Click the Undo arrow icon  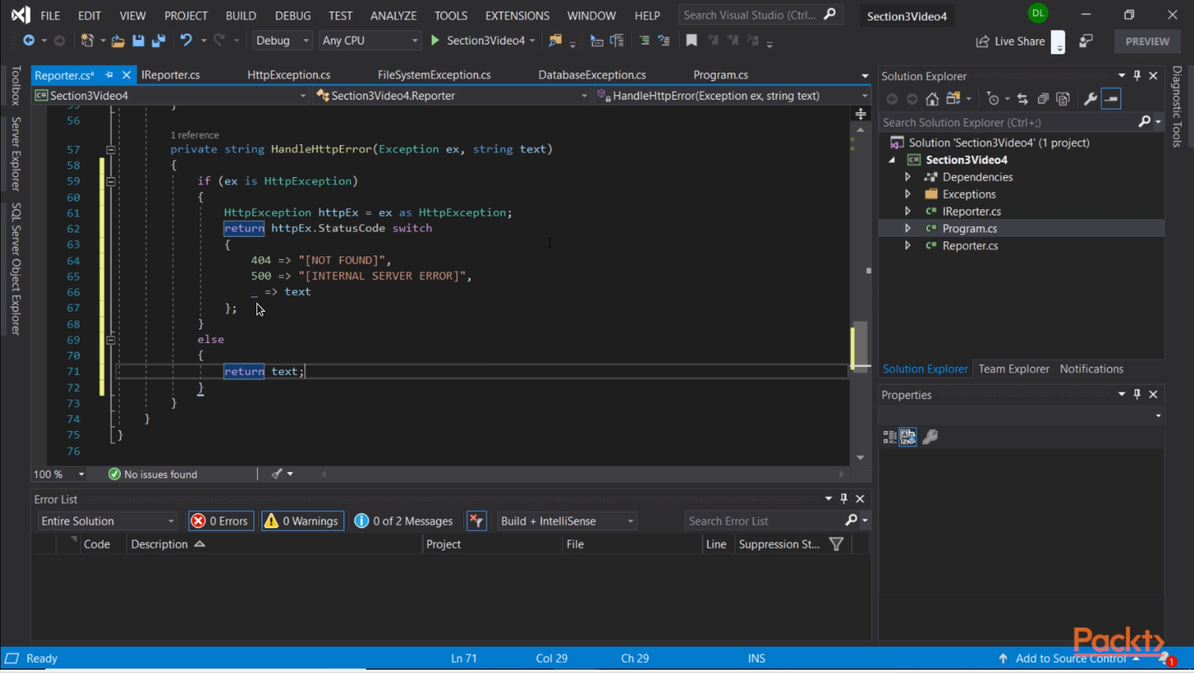point(186,41)
